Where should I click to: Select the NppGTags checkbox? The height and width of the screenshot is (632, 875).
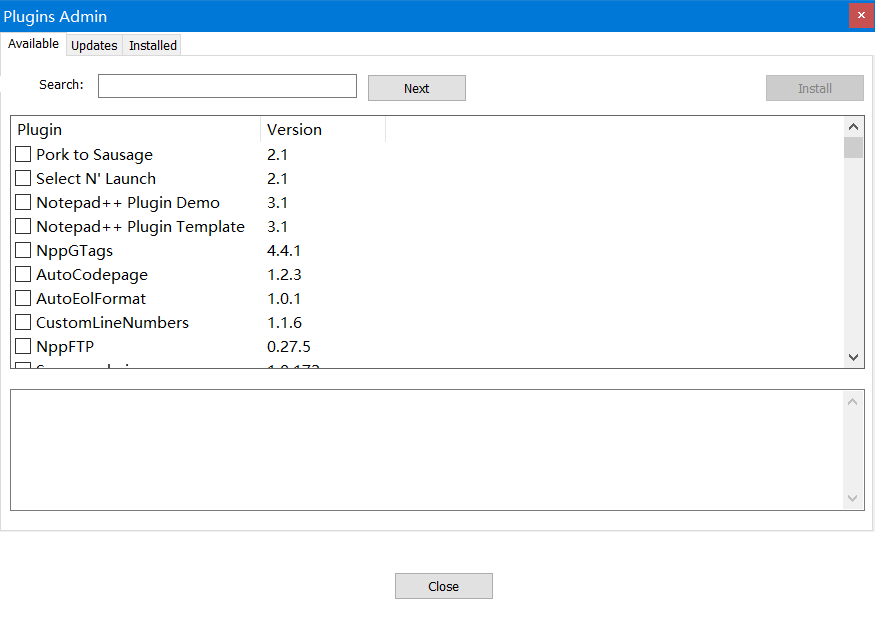(23, 250)
